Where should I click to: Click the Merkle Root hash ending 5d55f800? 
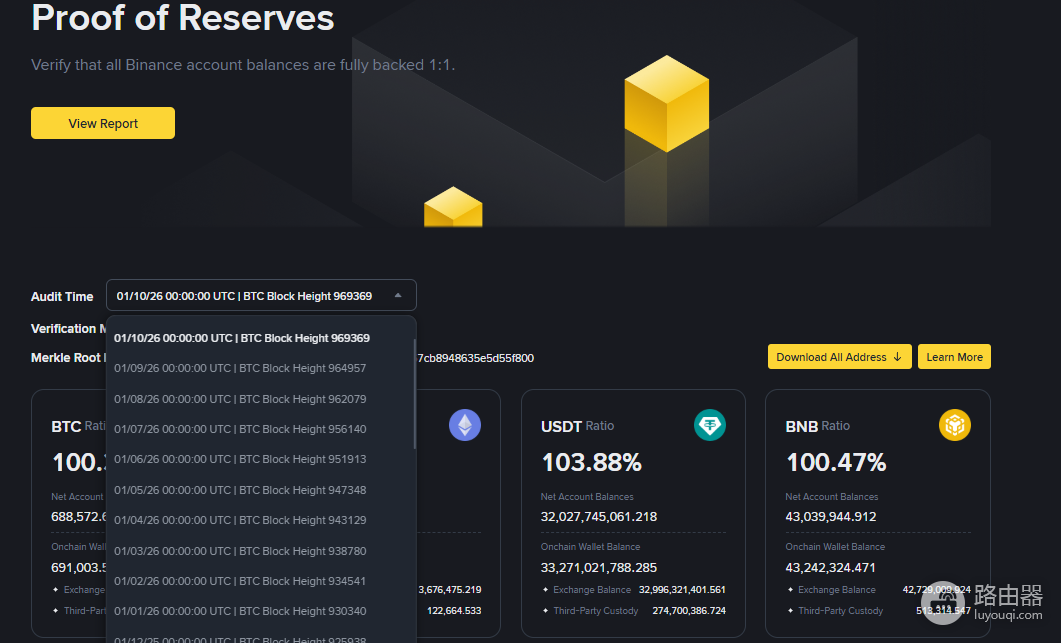[476, 358]
